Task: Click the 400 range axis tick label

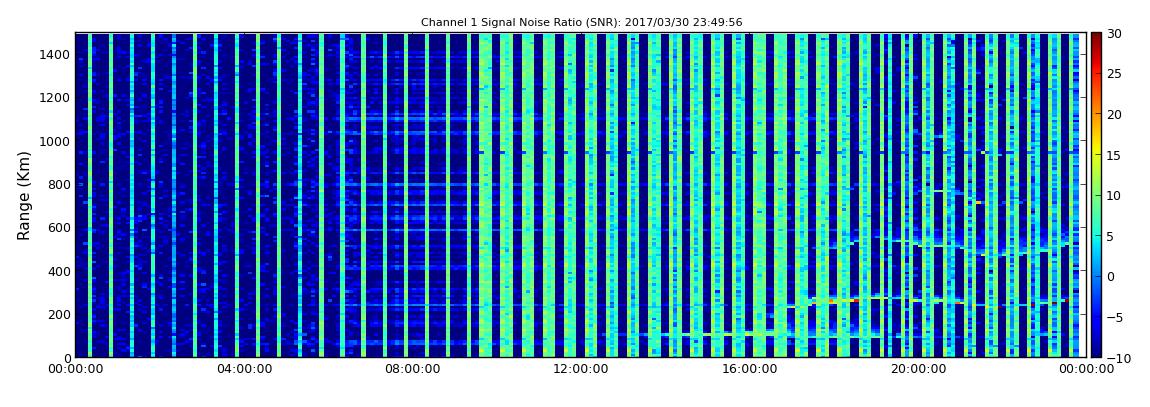Action: click(59, 271)
